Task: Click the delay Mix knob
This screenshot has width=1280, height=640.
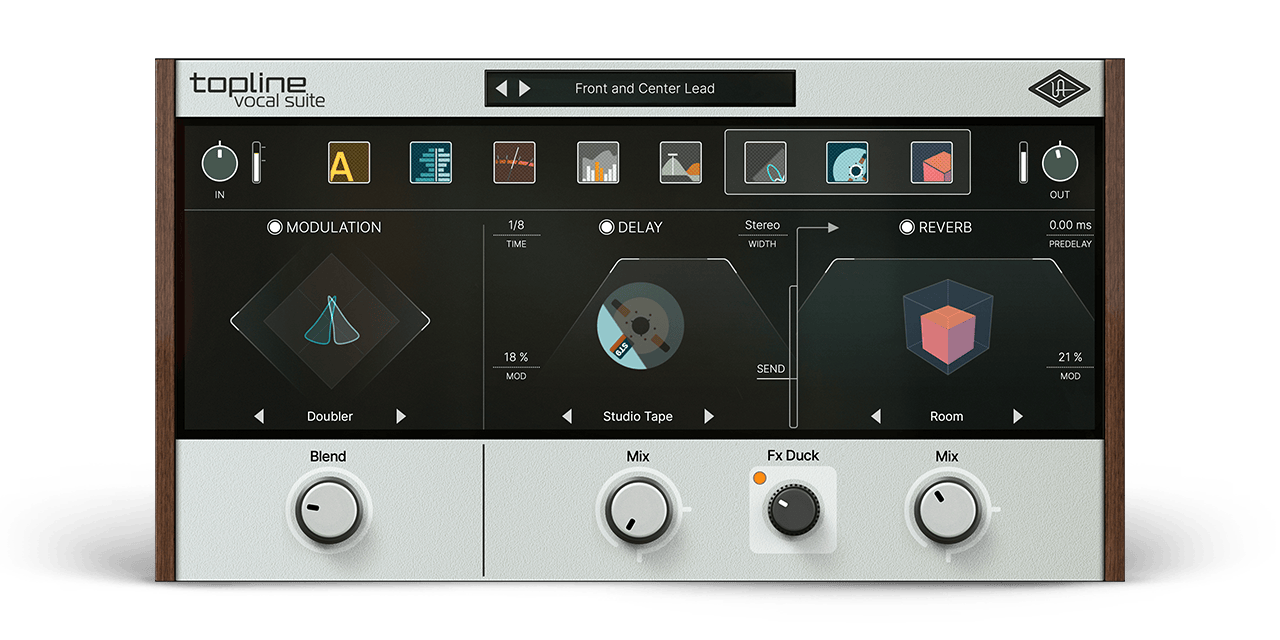Action: (637, 510)
